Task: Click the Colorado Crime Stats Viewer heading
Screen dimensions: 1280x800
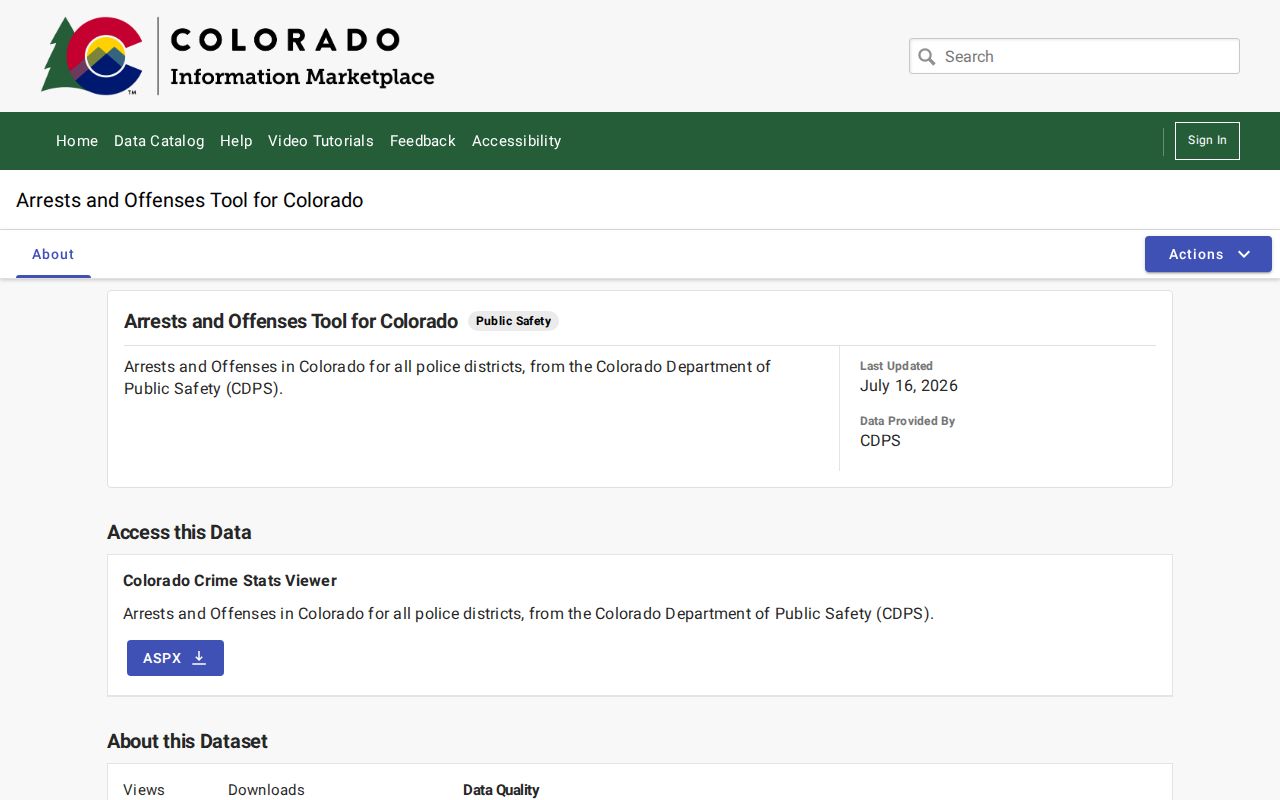Action: coord(230,580)
